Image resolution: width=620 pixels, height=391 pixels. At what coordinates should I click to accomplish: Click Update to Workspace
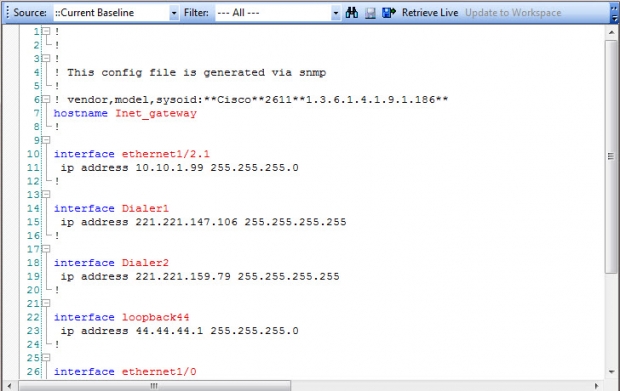point(513,13)
